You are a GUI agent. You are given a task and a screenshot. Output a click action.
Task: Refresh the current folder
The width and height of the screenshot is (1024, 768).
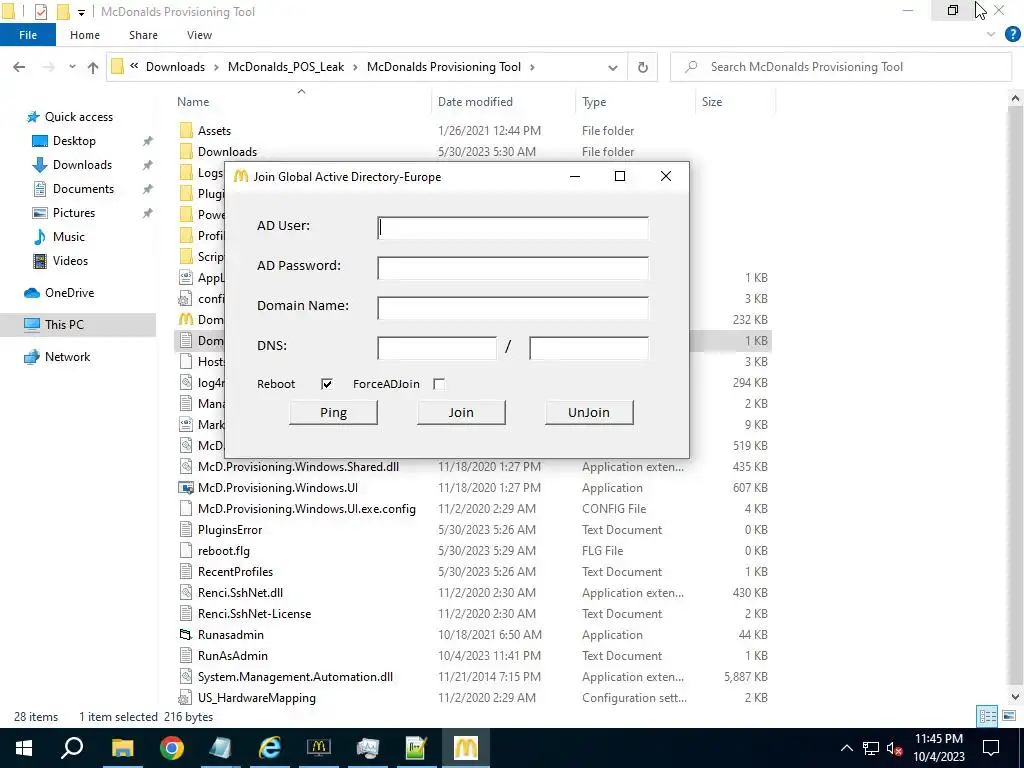pyautogui.click(x=643, y=67)
